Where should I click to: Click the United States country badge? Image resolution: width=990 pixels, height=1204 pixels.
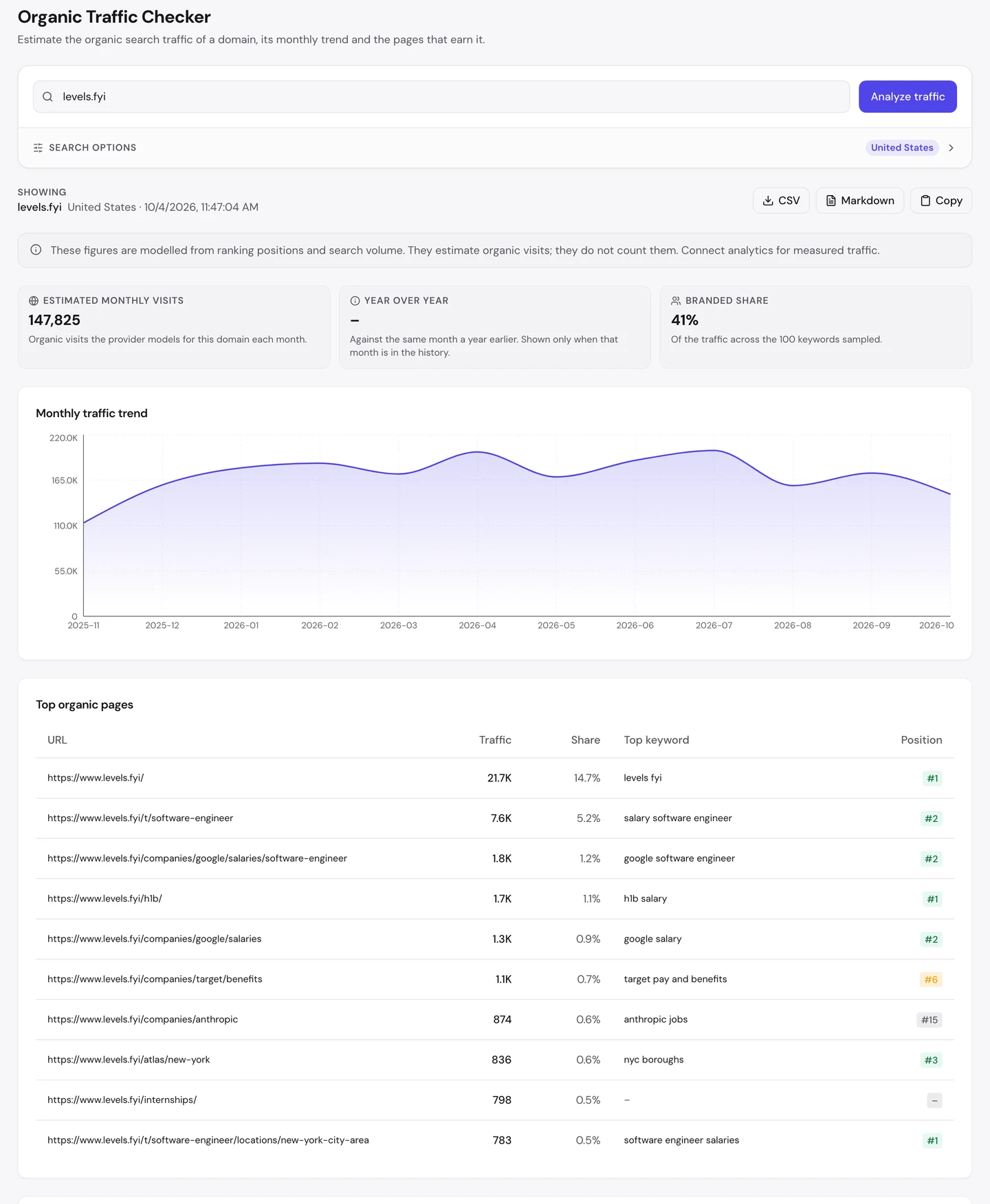tap(902, 148)
